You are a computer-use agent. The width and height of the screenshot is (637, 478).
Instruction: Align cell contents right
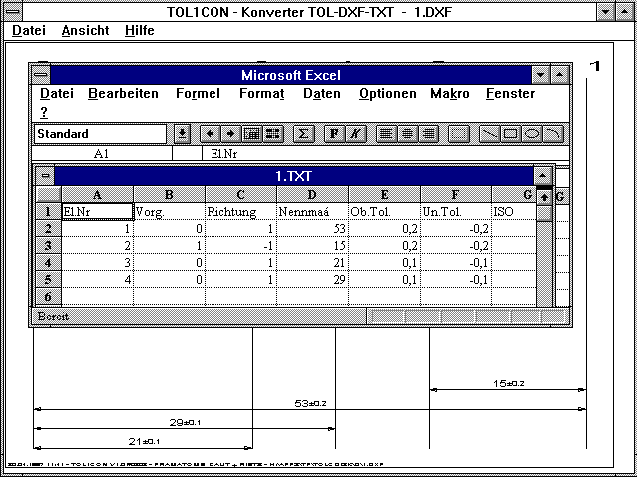(428, 134)
